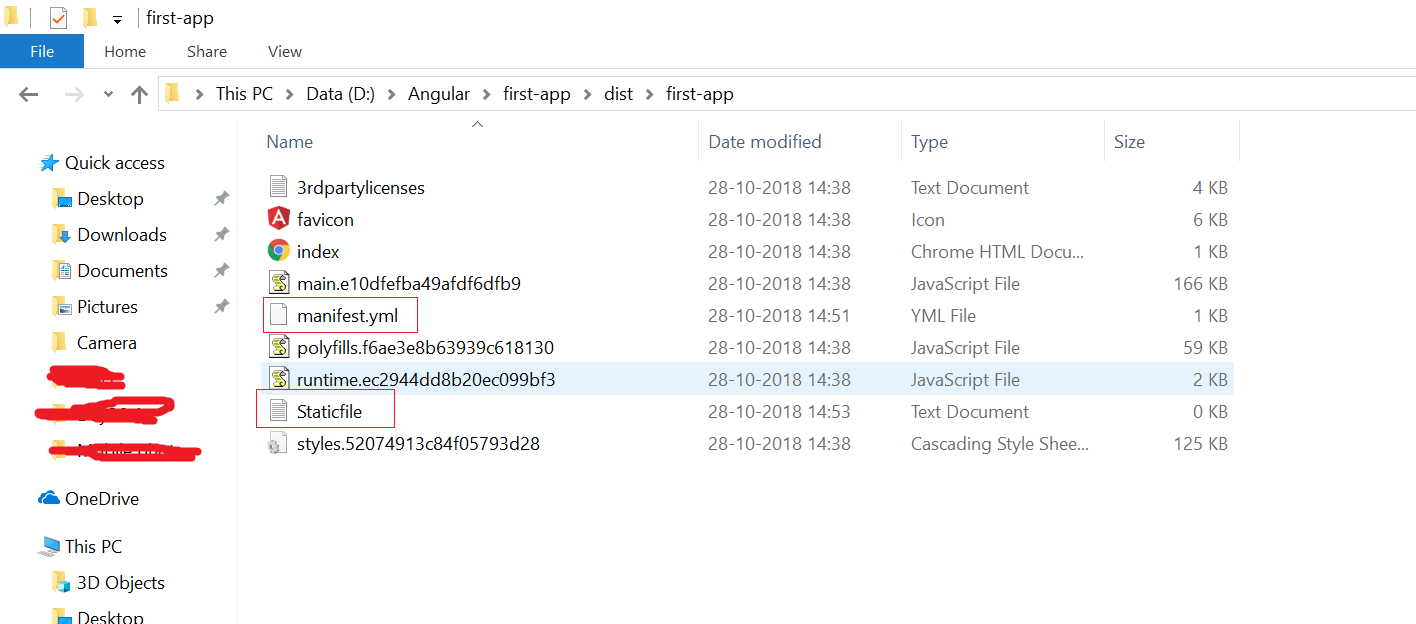The width and height of the screenshot is (1416, 624).
Task: Select the manifest.yml file
Action: coord(347,316)
